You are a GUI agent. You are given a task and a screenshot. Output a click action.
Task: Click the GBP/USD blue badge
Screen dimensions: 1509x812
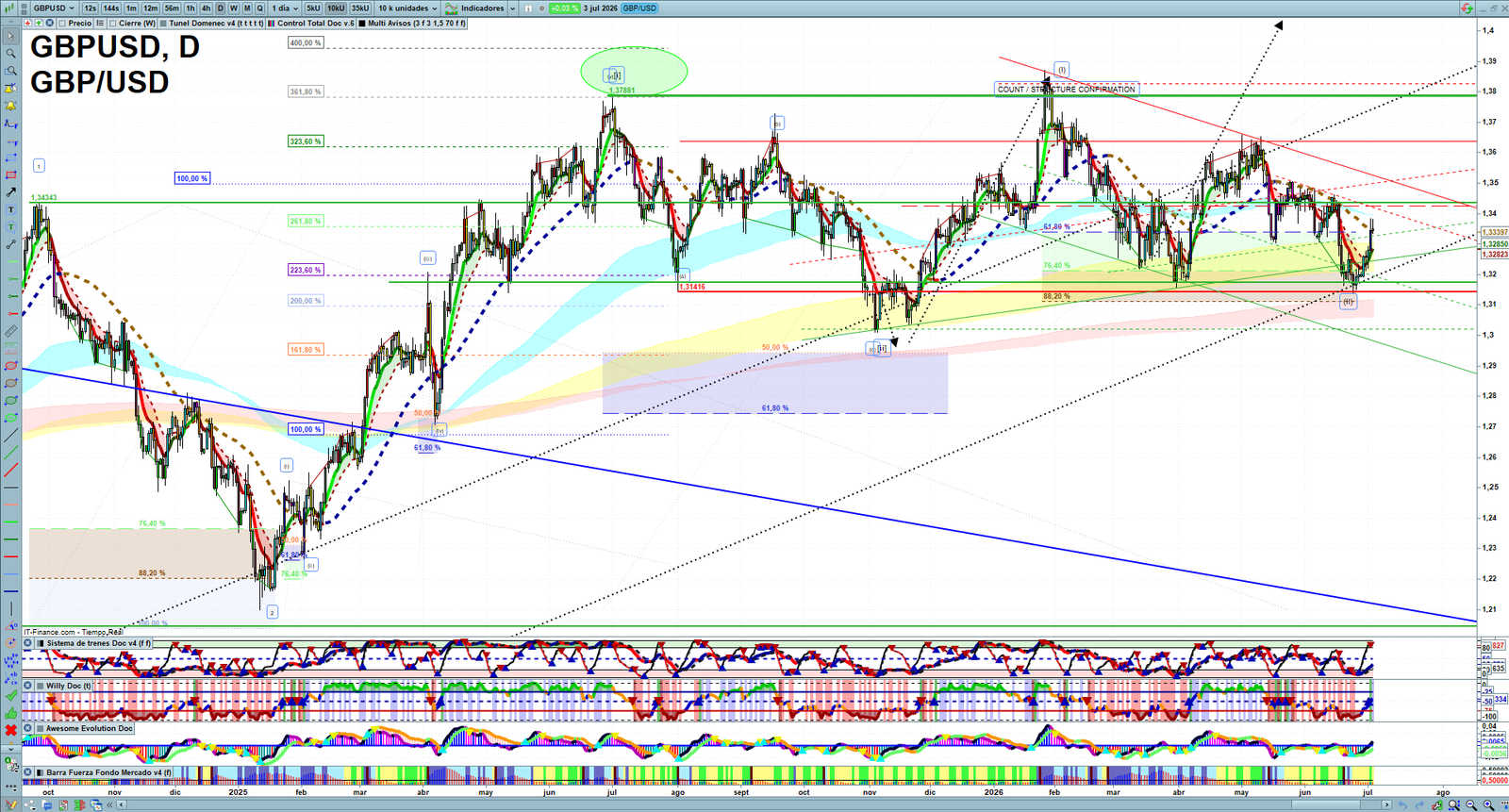[639, 8]
